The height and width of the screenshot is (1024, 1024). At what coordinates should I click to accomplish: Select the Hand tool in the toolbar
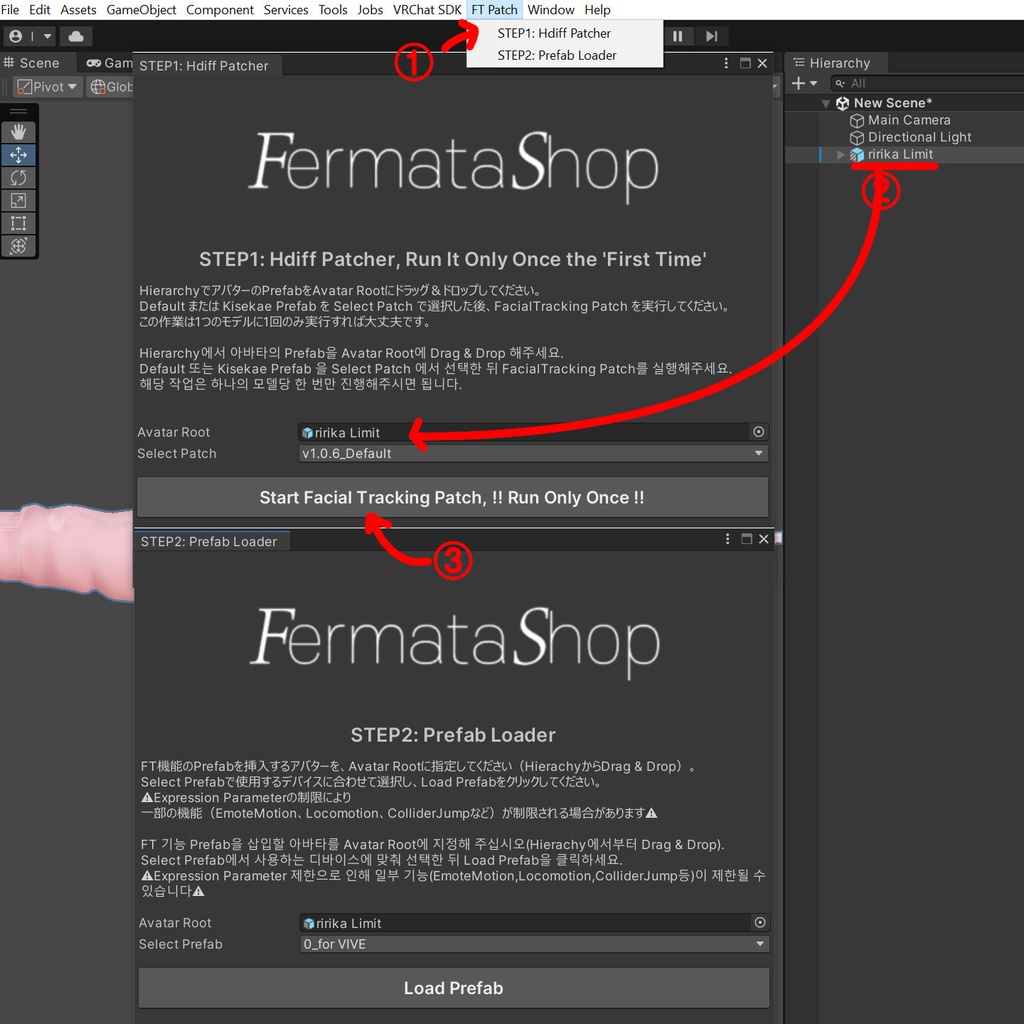tap(18, 131)
